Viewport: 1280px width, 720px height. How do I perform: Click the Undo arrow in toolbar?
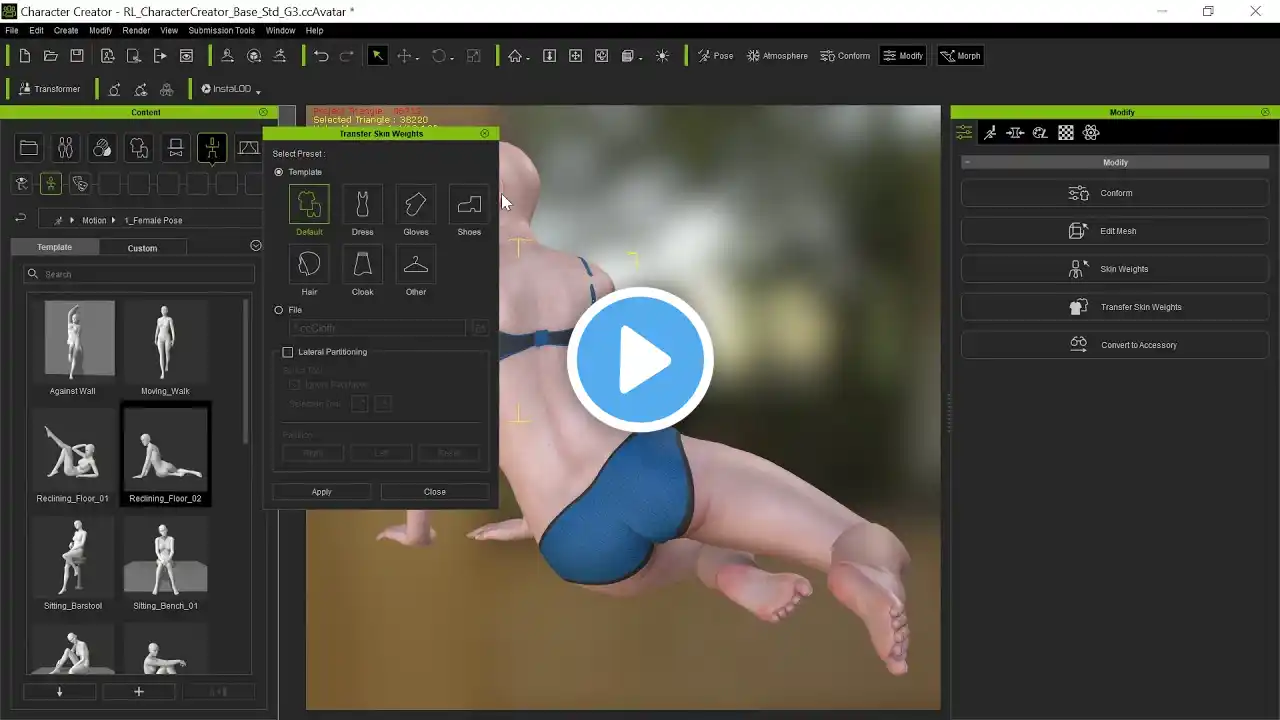point(321,56)
